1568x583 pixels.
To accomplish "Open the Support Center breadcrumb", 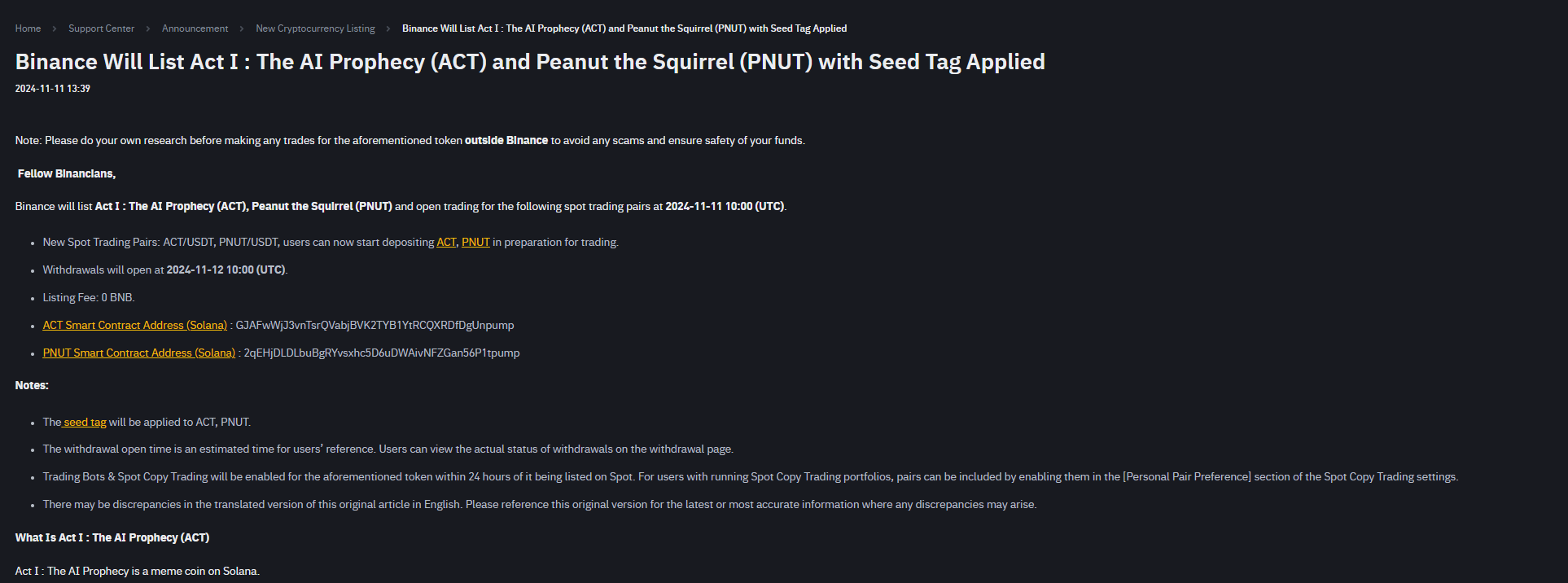I will click(x=101, y=28).
